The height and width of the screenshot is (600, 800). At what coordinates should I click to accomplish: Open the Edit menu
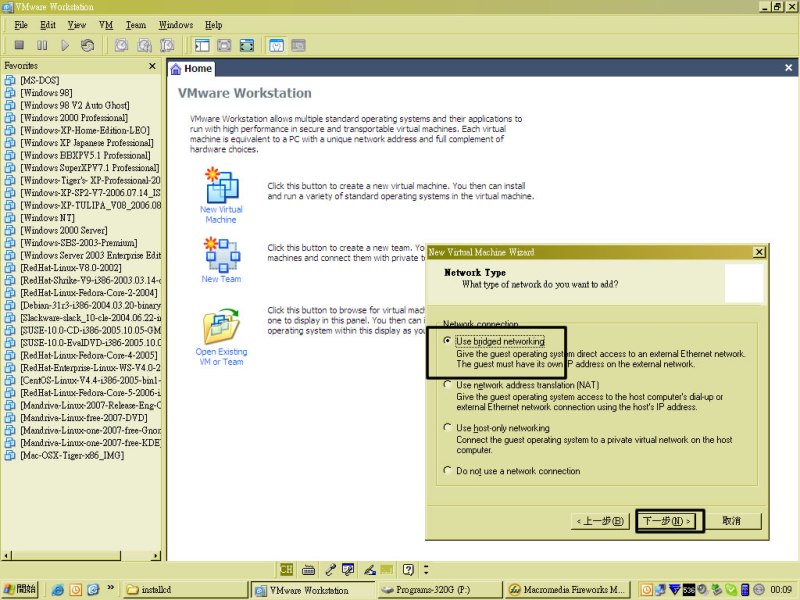pyautogui.click(x=48, y=25)
